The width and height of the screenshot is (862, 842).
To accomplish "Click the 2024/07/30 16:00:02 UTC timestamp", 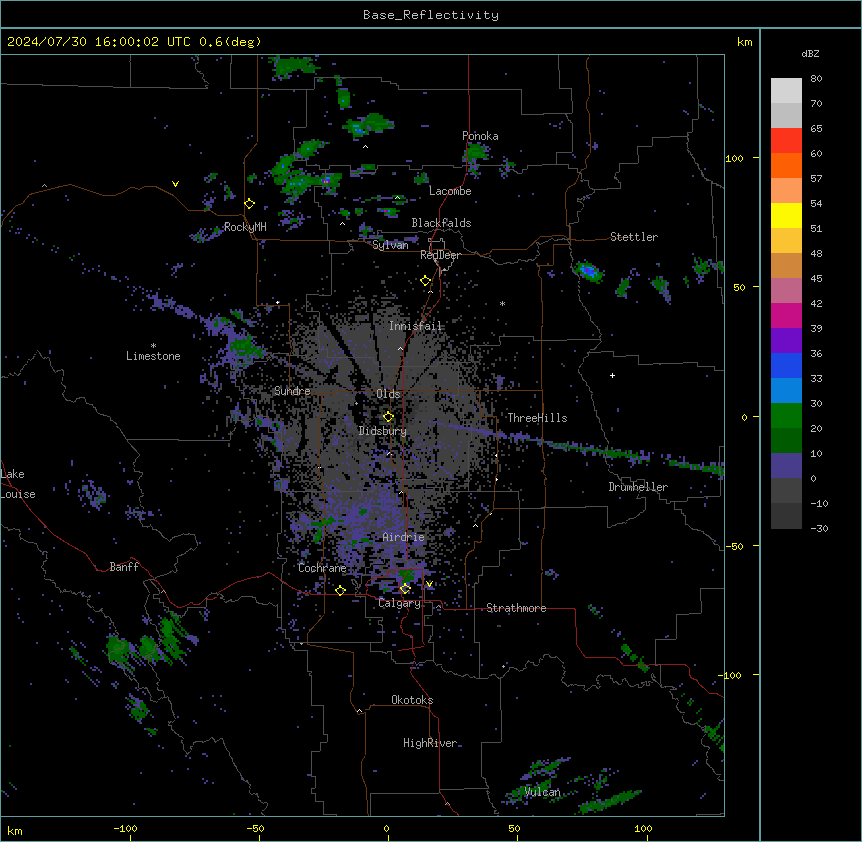I will click(99, 42).
